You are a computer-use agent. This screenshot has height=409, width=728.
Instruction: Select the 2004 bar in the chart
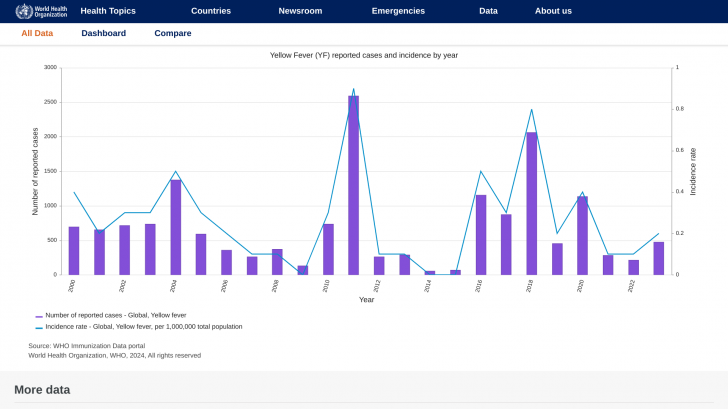[x=175, y=227]
